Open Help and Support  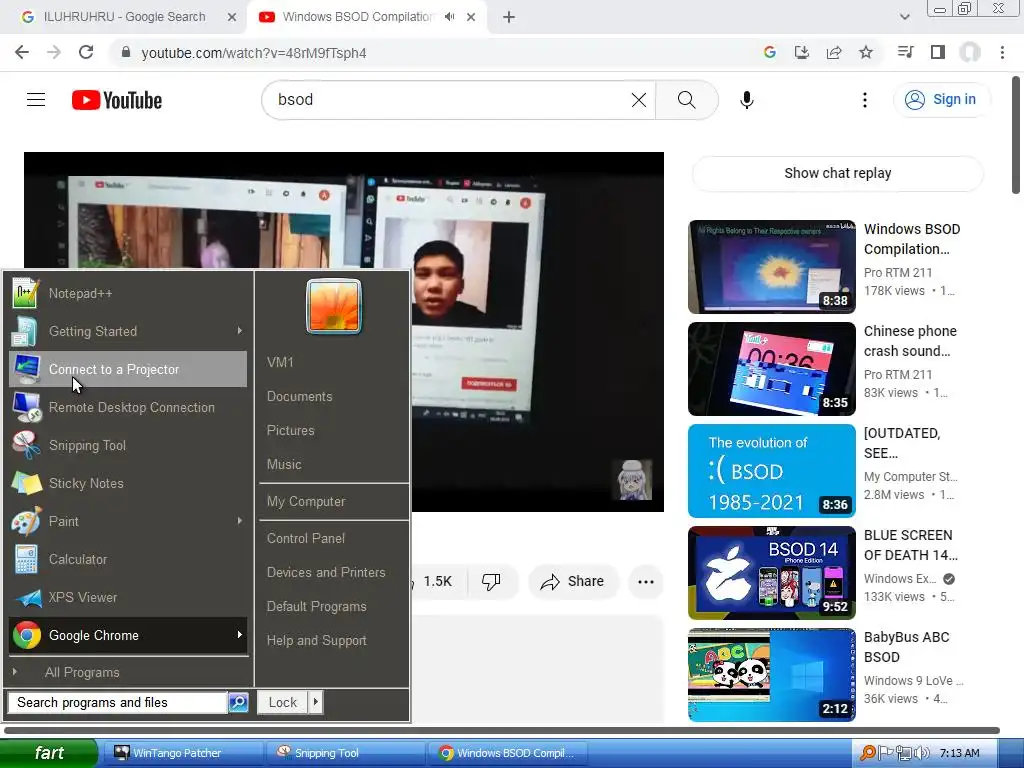click(317, 641)
